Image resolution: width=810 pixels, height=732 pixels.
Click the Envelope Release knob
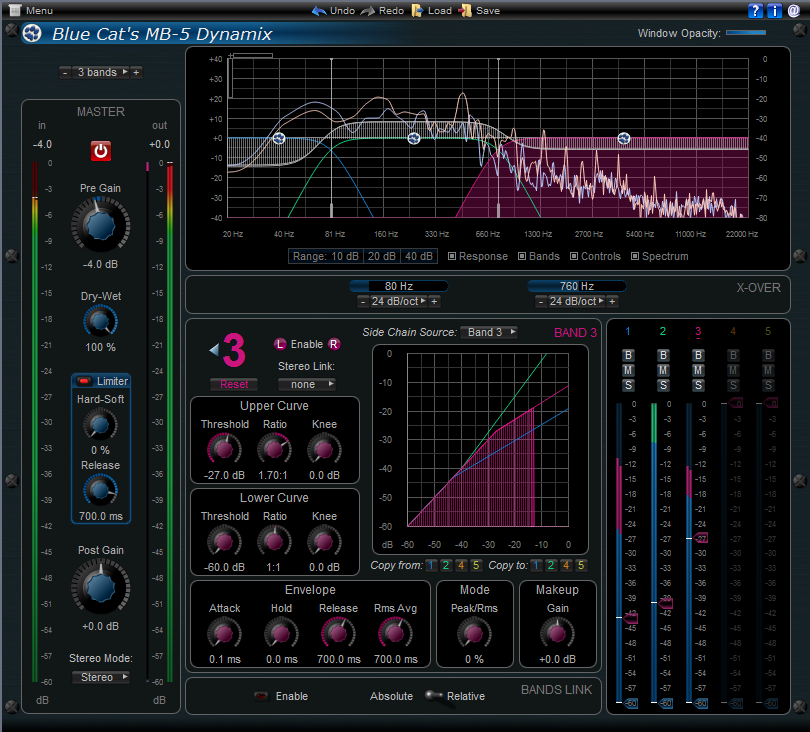click(x=338, y=633)
